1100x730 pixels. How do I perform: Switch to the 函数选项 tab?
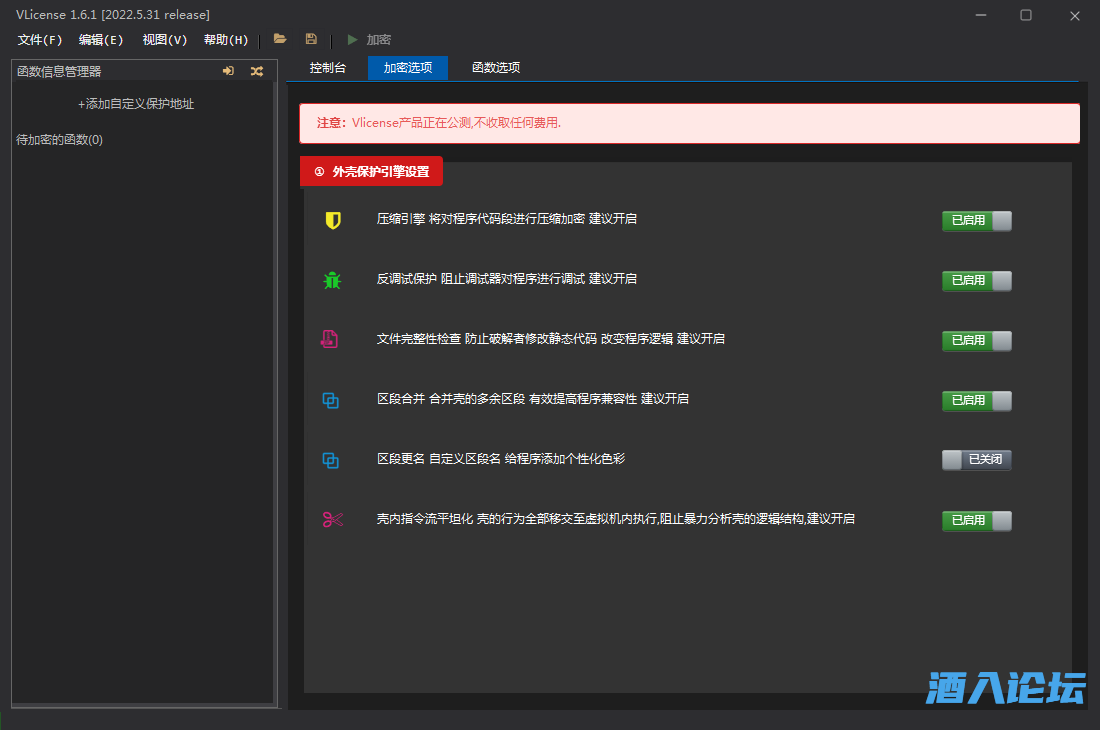pyautogui.click(x=496, y=68)
